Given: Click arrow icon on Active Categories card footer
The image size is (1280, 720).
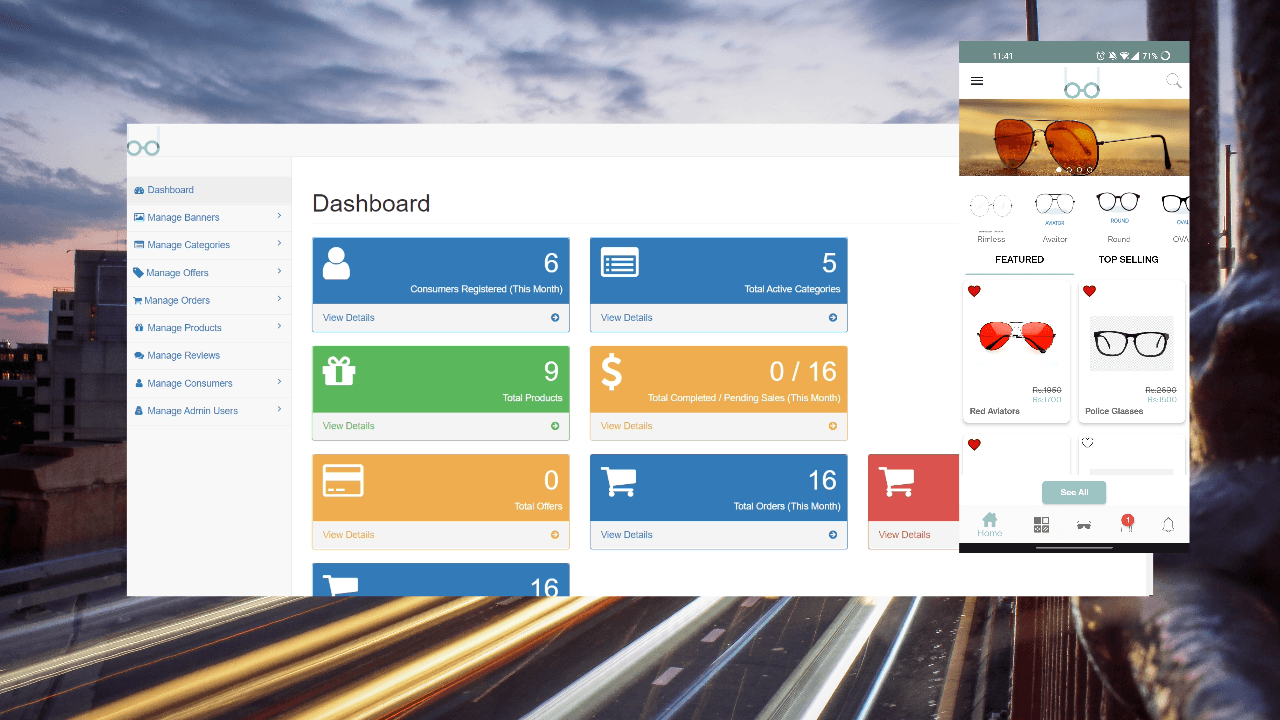Looking at the screenshot, I should (833, 318).
